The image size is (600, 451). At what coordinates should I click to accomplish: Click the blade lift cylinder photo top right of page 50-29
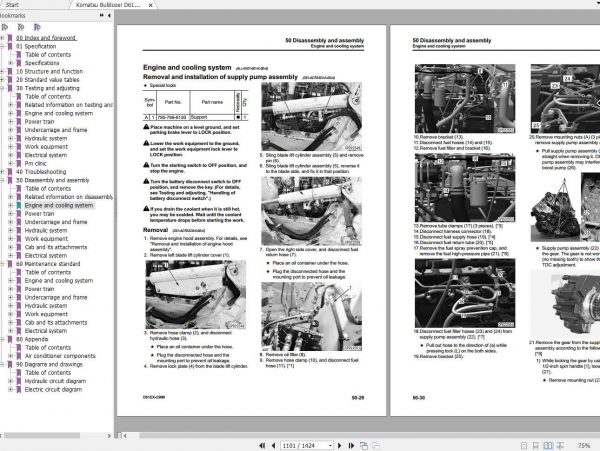point(311,117)
